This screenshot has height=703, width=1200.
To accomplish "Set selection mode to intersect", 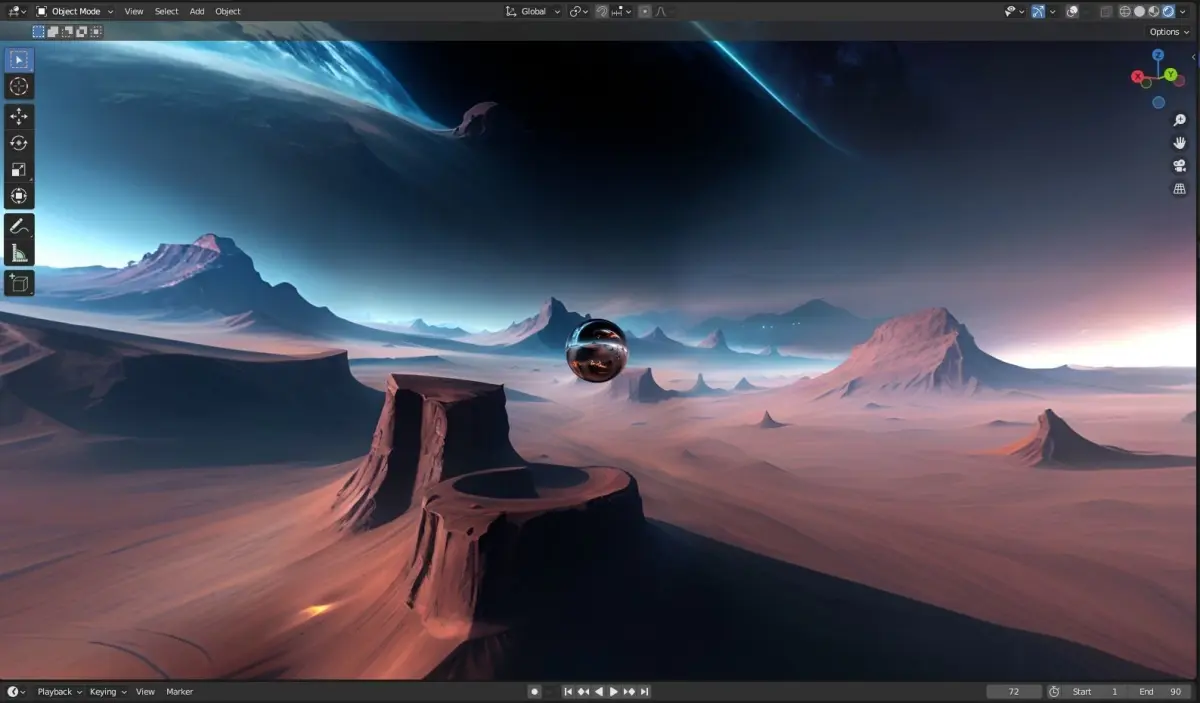I will pyautogui.click(x=96, y=32).
